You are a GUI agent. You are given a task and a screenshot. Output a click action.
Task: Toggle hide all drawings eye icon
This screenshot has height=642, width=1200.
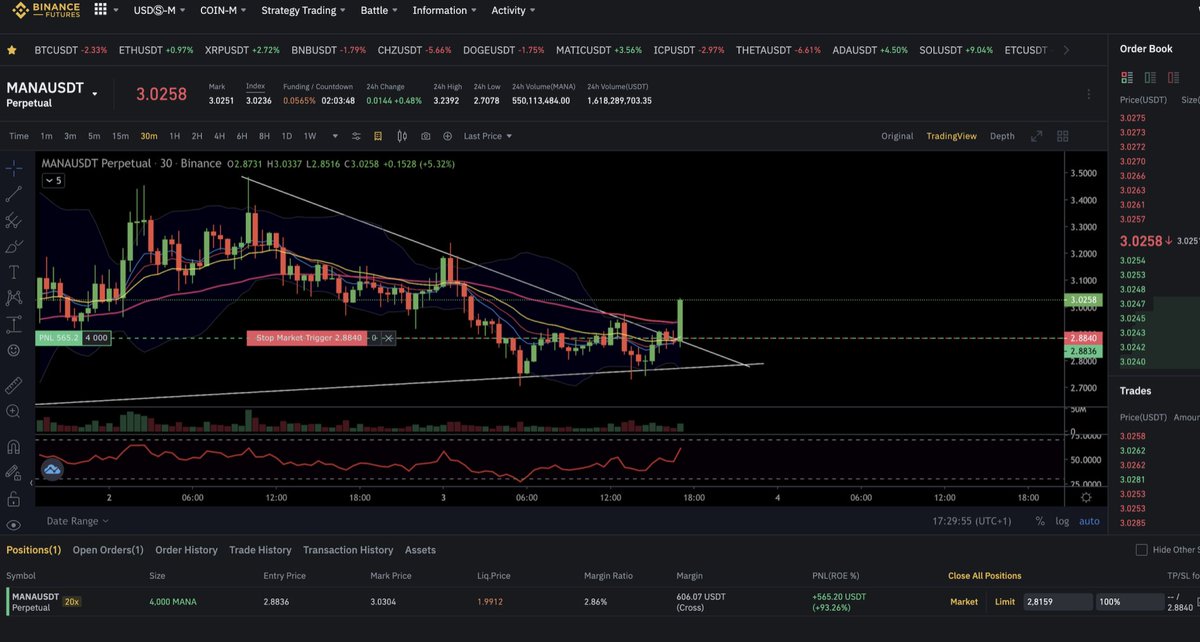pos(14,524)
